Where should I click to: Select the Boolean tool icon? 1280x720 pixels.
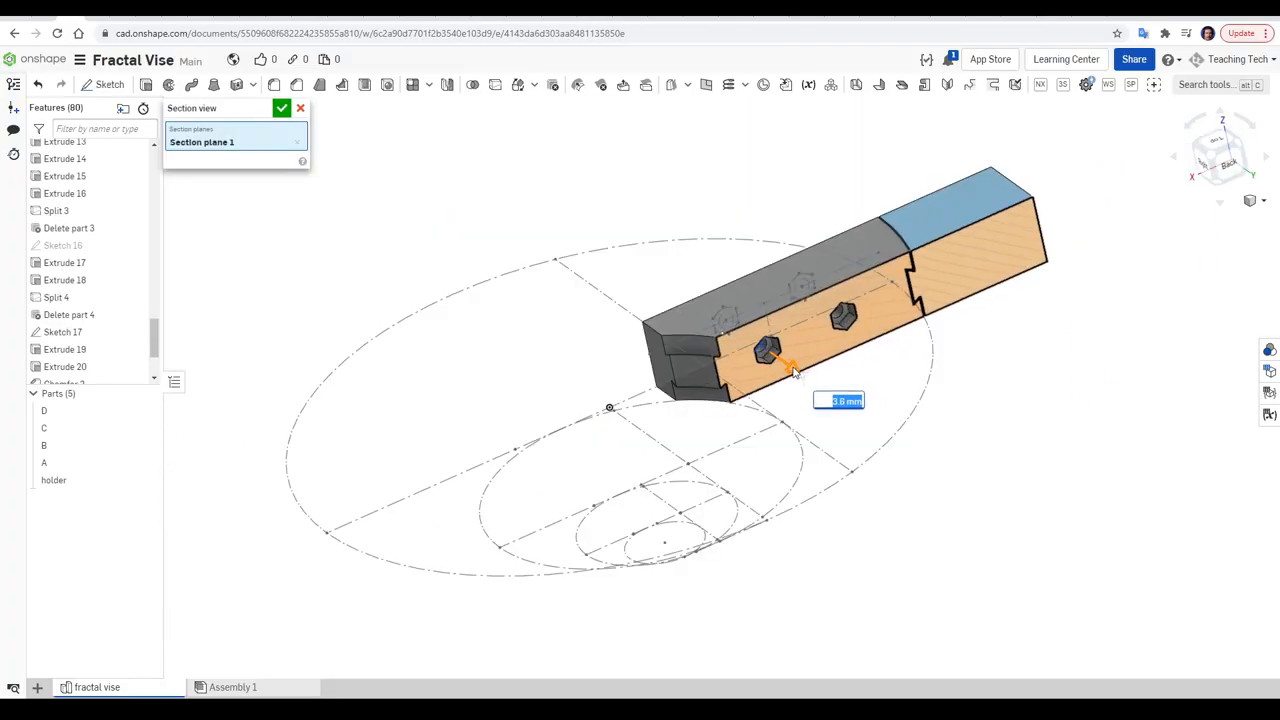pos(472,85)
